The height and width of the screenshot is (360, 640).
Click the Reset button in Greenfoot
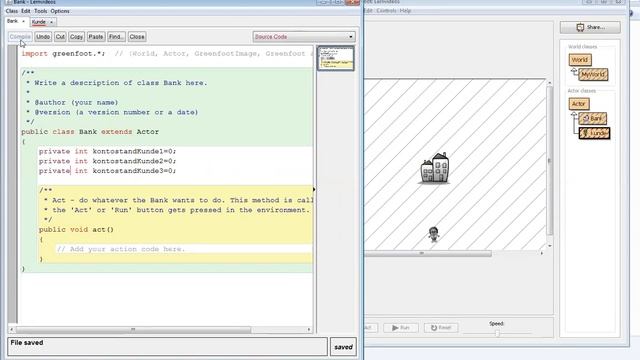441,328
